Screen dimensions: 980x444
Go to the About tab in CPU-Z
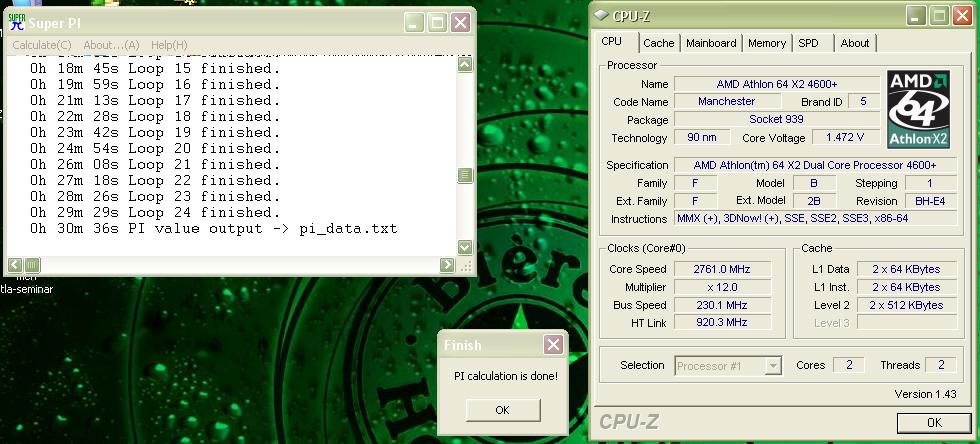coord(854,43)
